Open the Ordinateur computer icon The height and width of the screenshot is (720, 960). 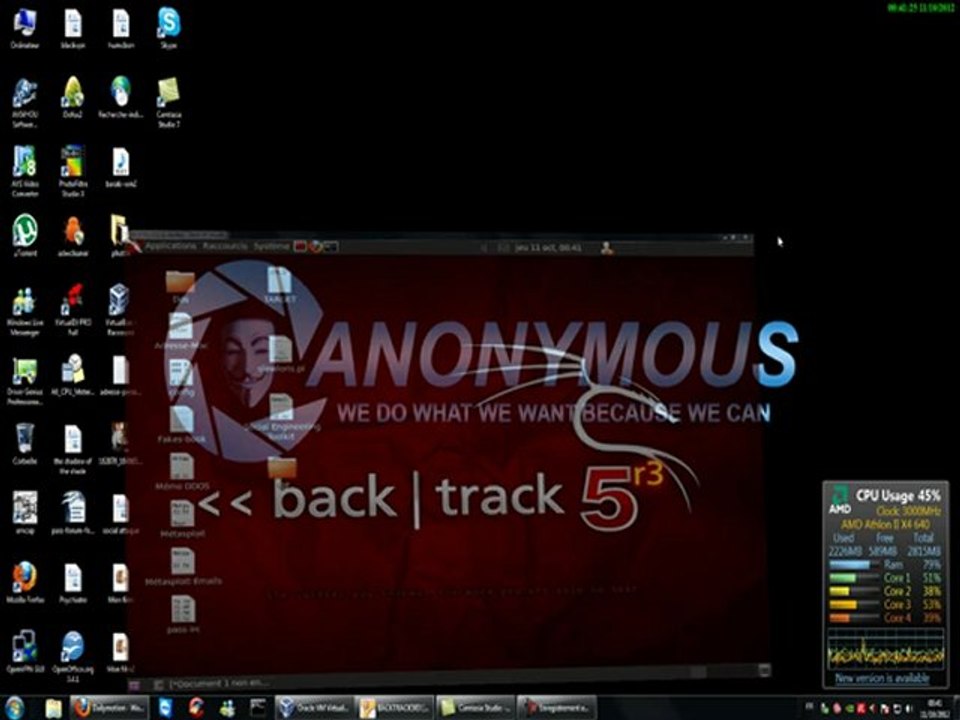(24, 24)
